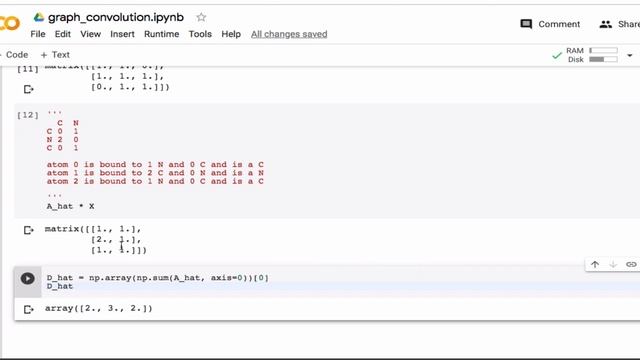Click the green connected checkmark icon
The width and height of the screenshot is (640, 360).
[x=557, y=55]
